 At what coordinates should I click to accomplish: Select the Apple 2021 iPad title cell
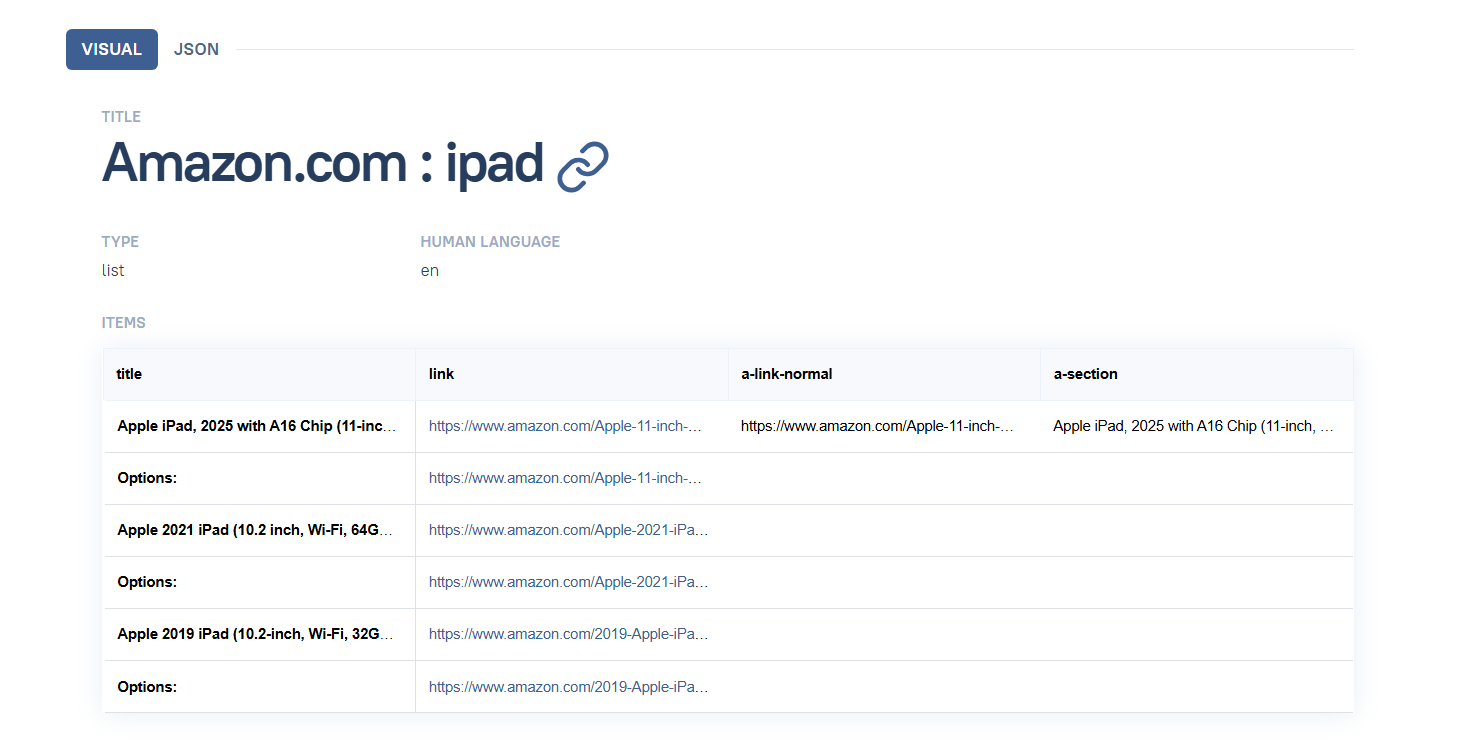[x=255, y=529]
